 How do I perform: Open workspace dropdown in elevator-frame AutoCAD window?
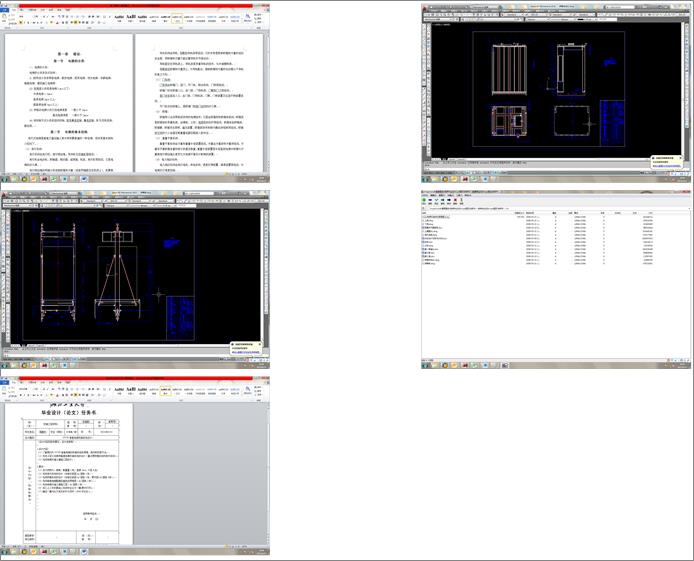64,193
